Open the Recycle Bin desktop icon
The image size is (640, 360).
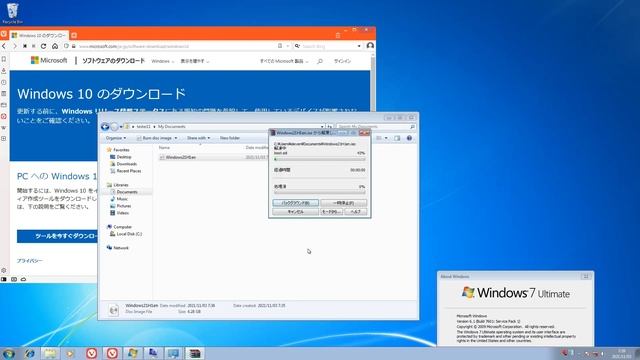12,13
